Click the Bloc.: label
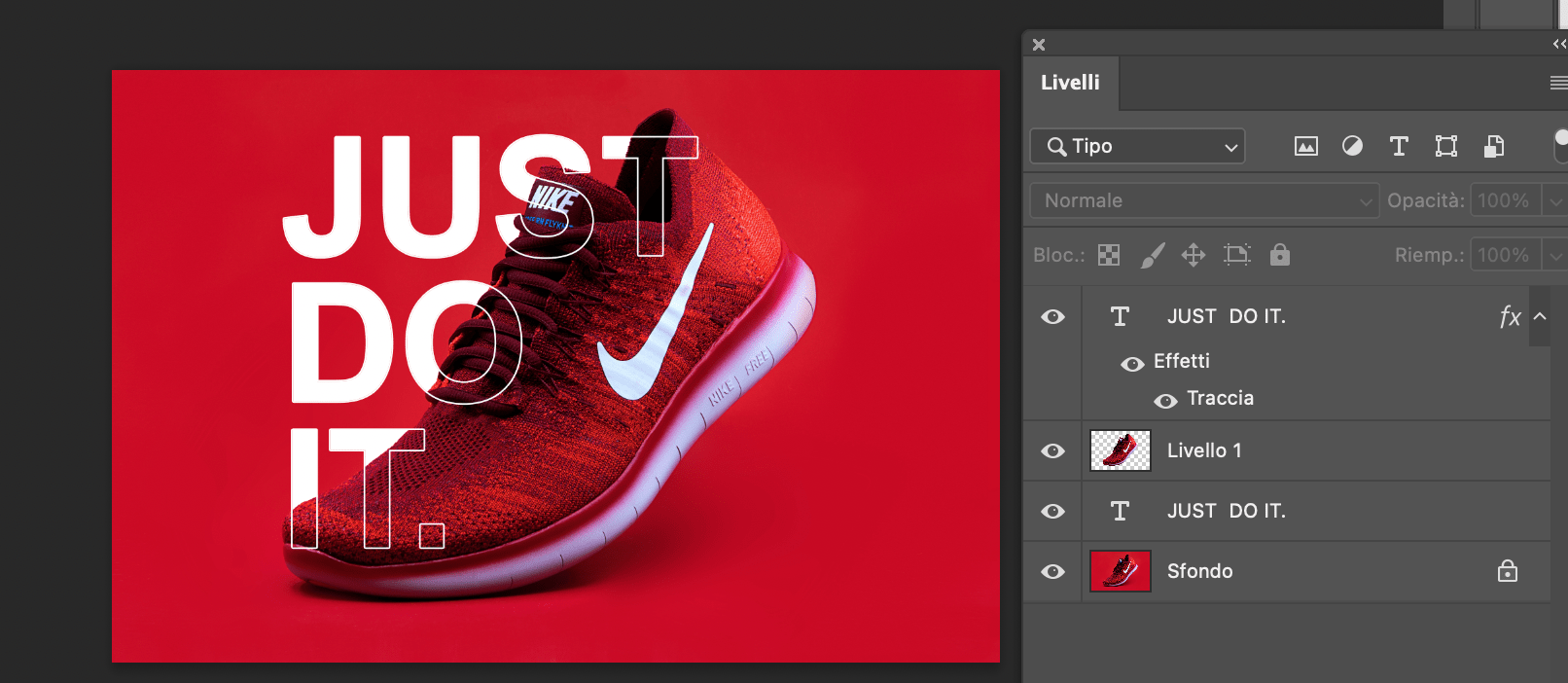This screenshot has height=683, width=1568. [1059, 255]
